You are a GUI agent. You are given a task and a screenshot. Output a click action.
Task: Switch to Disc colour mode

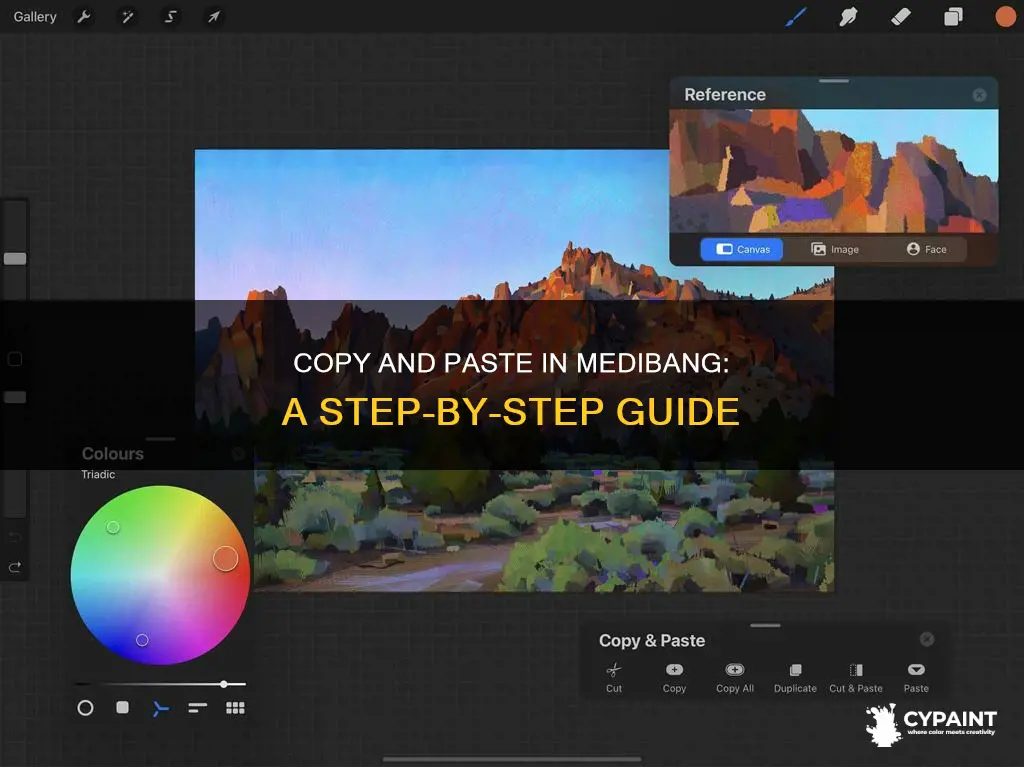85,708
